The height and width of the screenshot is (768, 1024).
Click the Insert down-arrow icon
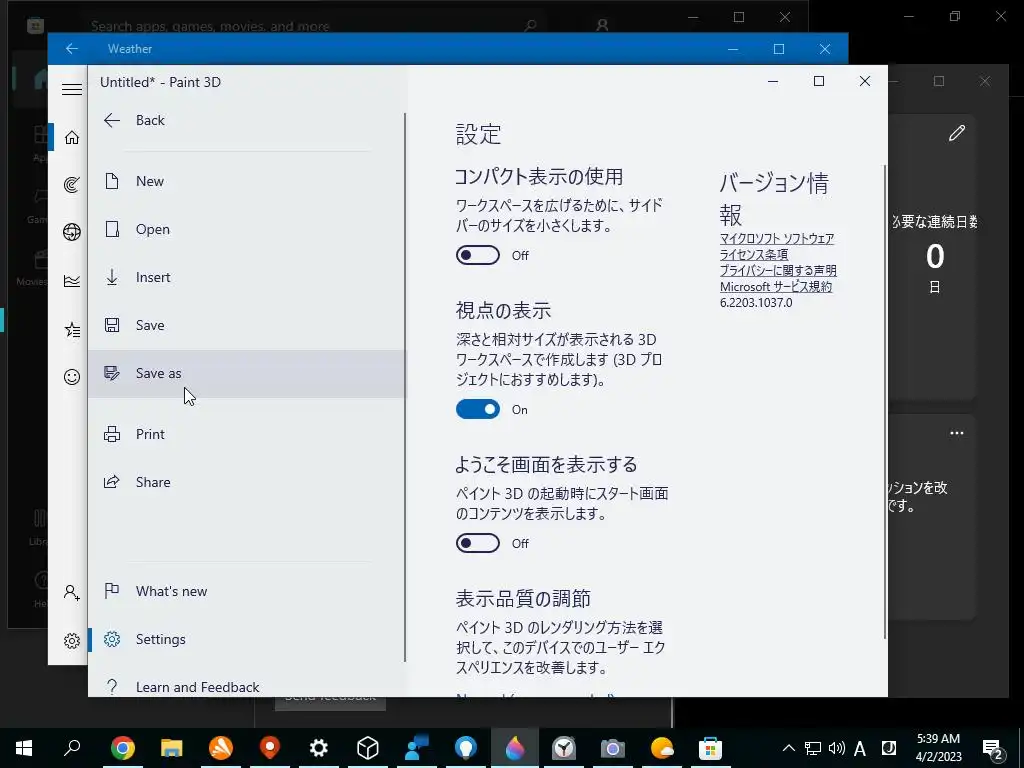112,277
